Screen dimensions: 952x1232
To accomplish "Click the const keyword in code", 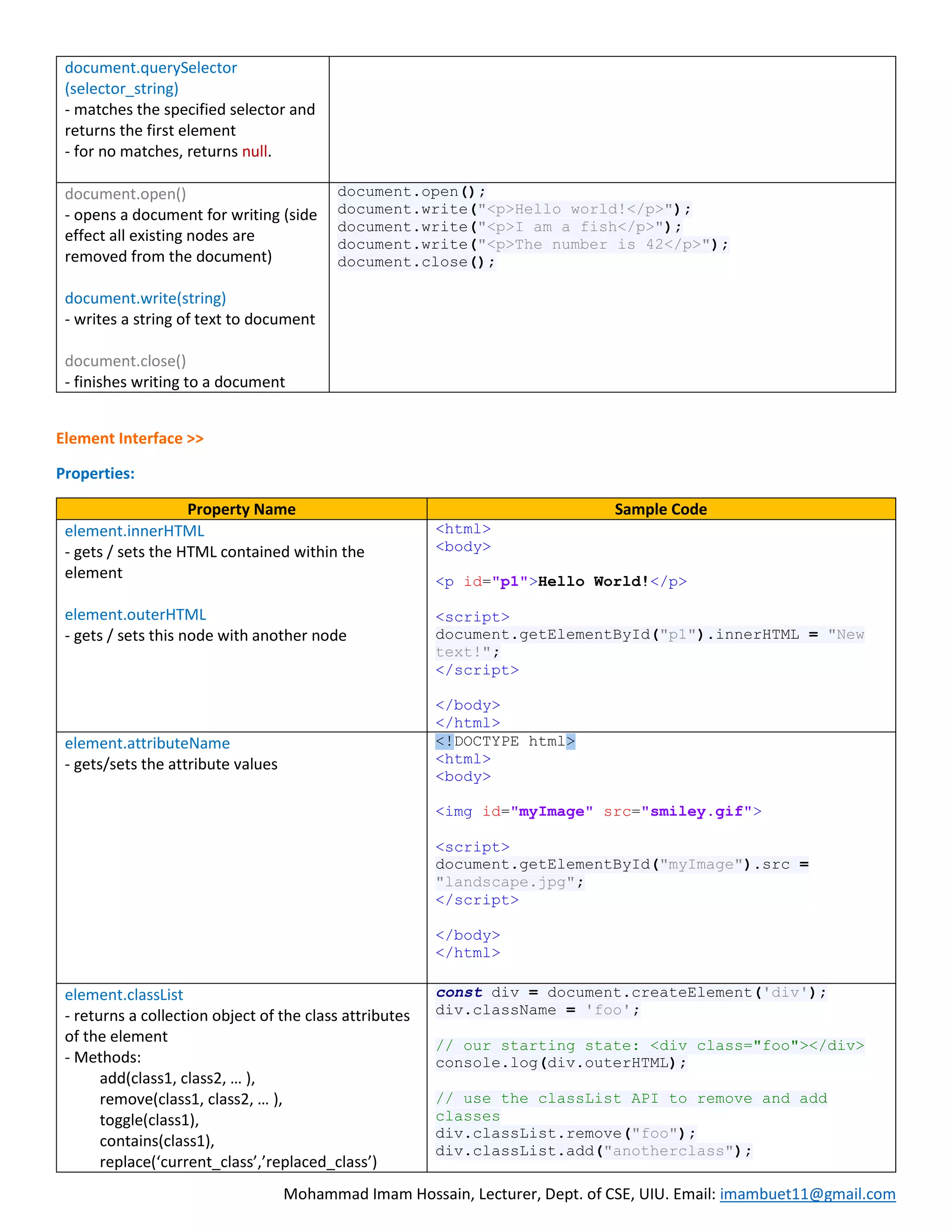I will pos(458,992).
